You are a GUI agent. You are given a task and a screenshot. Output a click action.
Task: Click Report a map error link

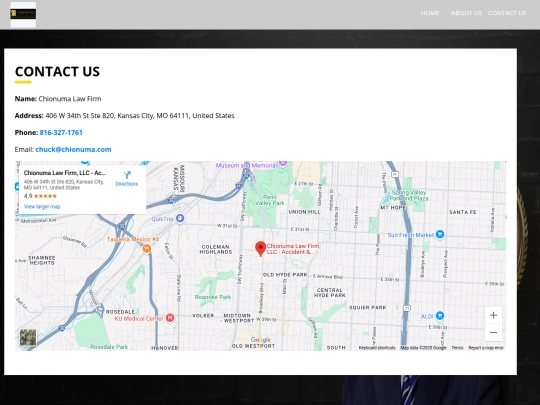click(486, 348)
